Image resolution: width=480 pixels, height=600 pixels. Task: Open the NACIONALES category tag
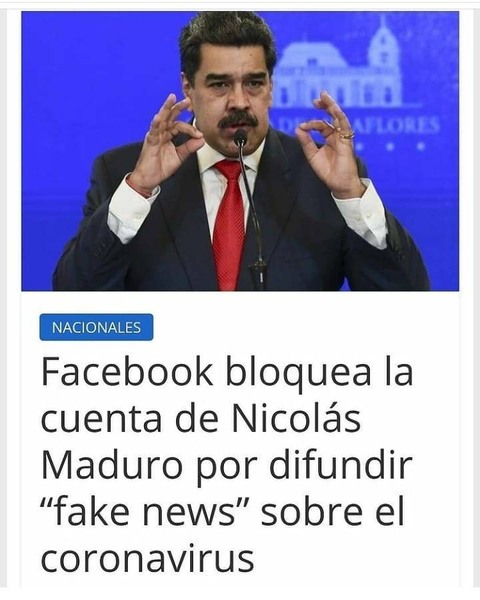point(96,327)
